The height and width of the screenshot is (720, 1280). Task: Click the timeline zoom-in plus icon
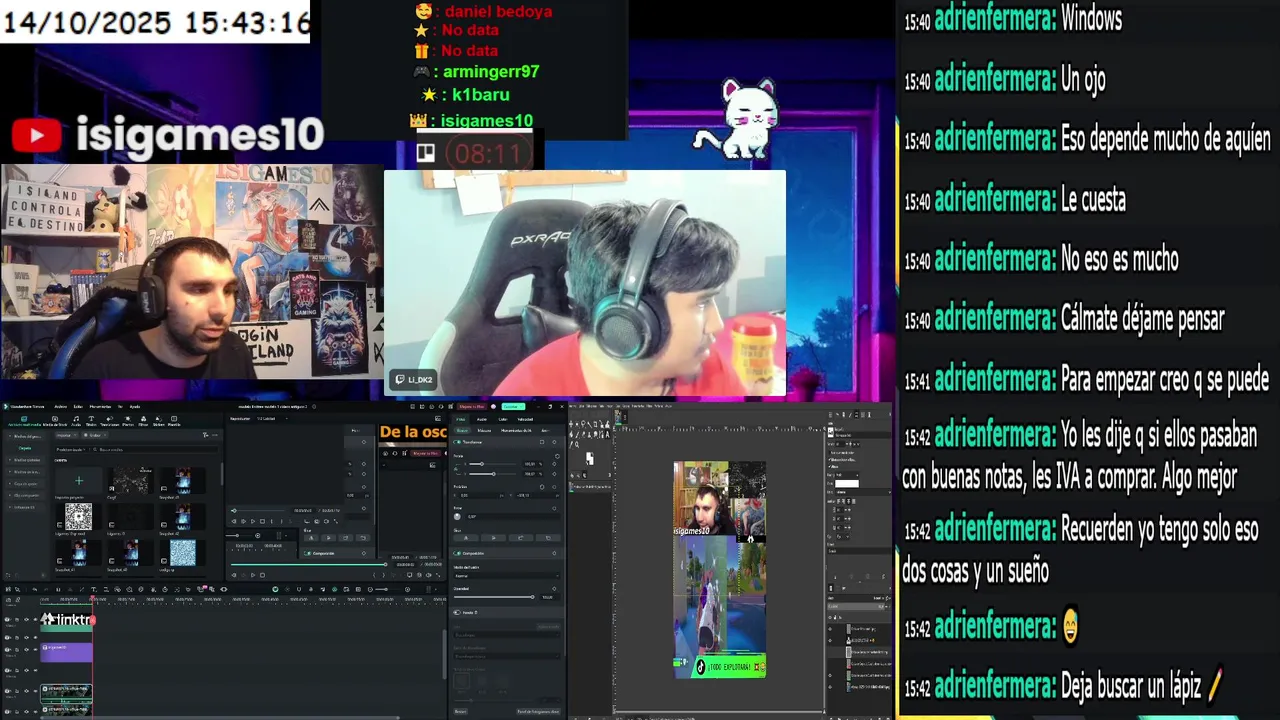click(x=407, y=589)
